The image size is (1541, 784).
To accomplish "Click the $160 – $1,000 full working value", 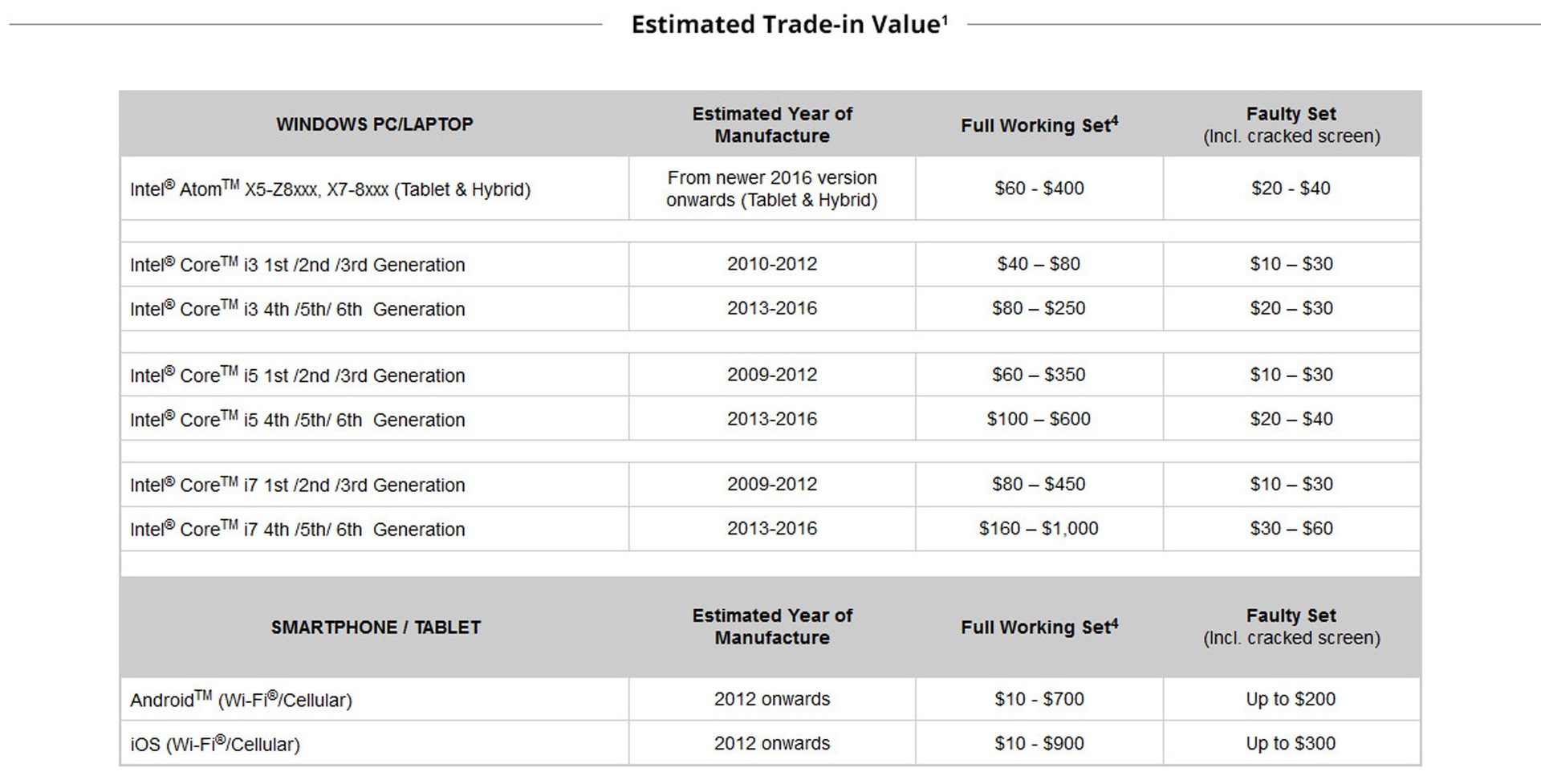I will click(x=1039, y=529).
